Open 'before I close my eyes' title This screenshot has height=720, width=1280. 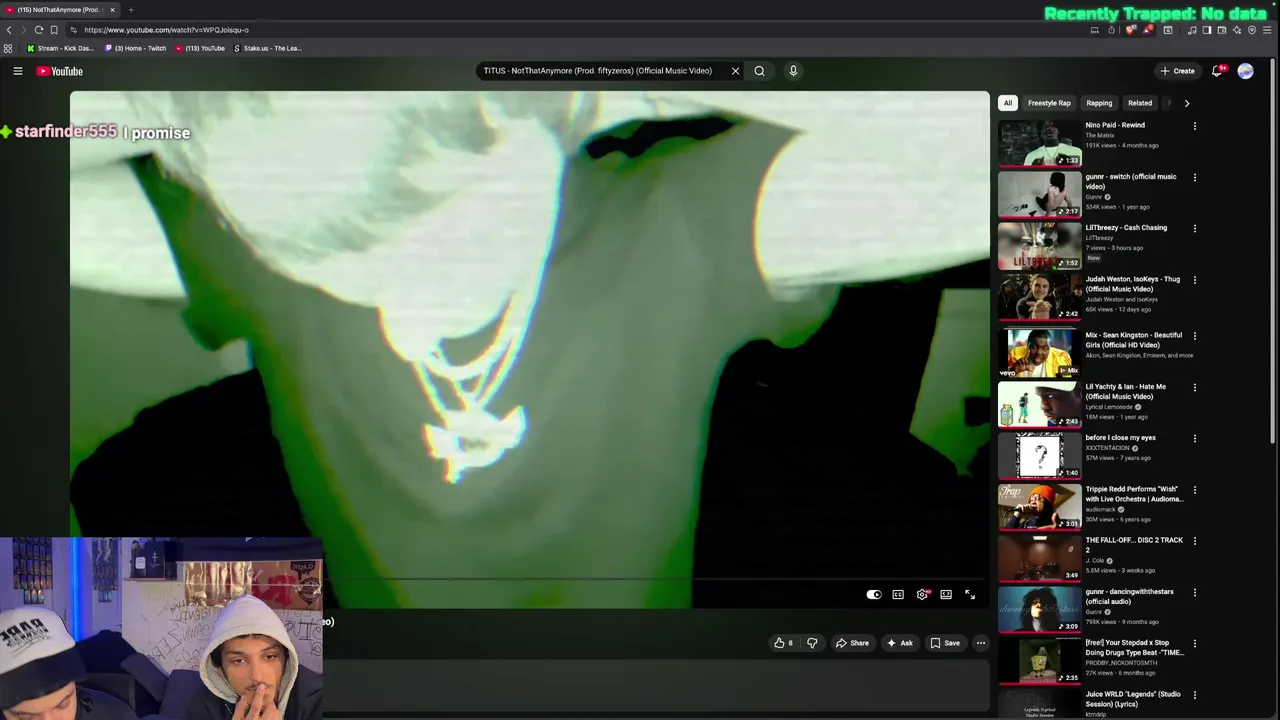[1120, 438]
